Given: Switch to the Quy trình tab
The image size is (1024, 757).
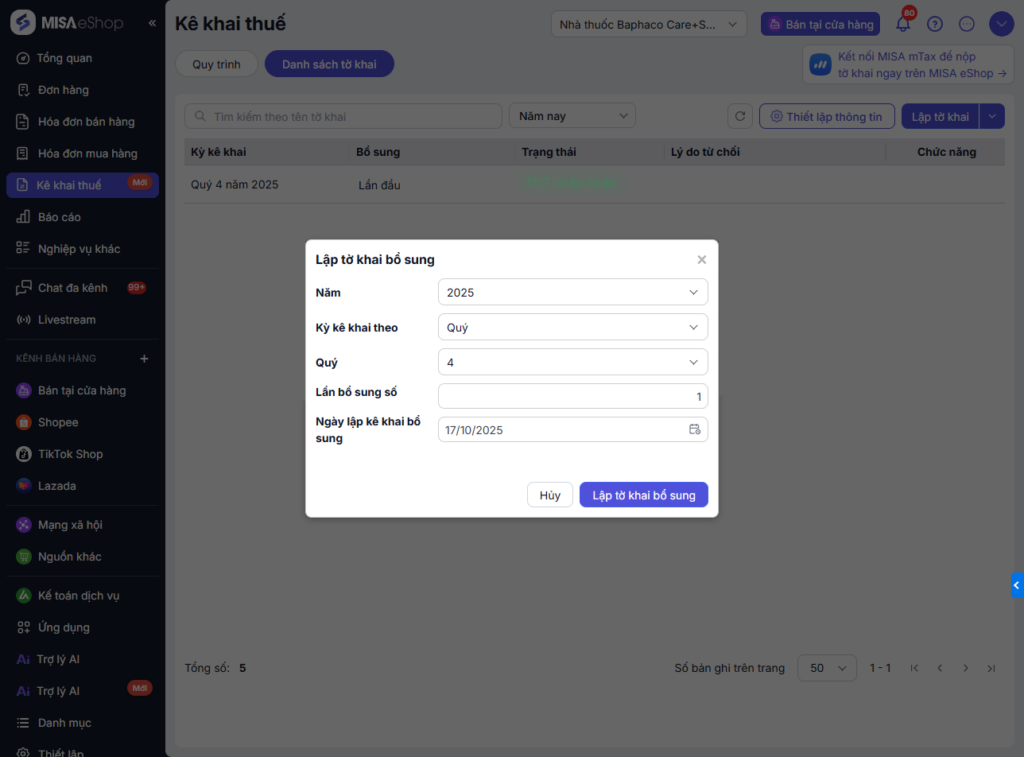Looking at the screenshot, I should click(x=217, y=64).
